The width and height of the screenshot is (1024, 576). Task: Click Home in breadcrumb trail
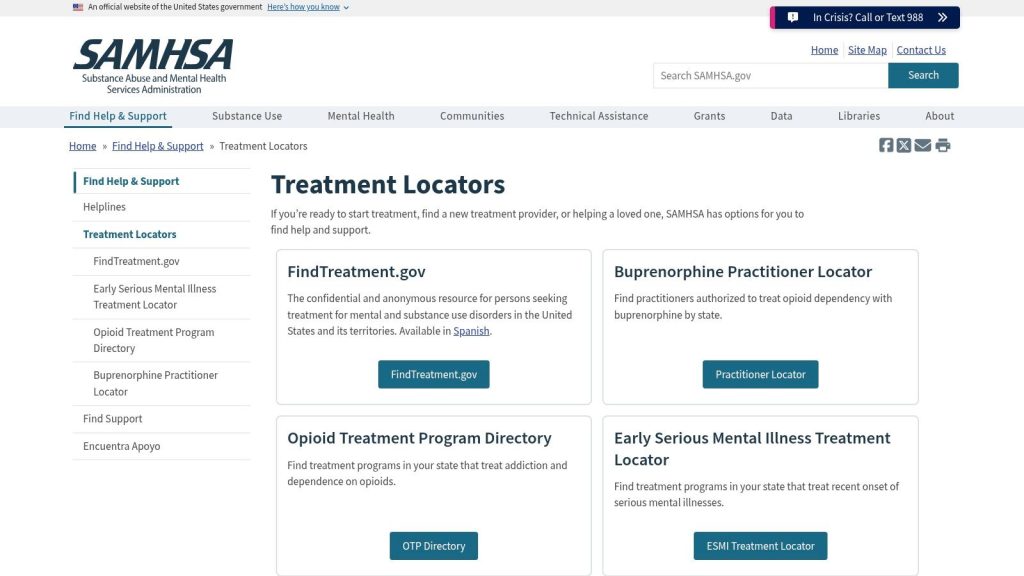click(x=82, y=146)
